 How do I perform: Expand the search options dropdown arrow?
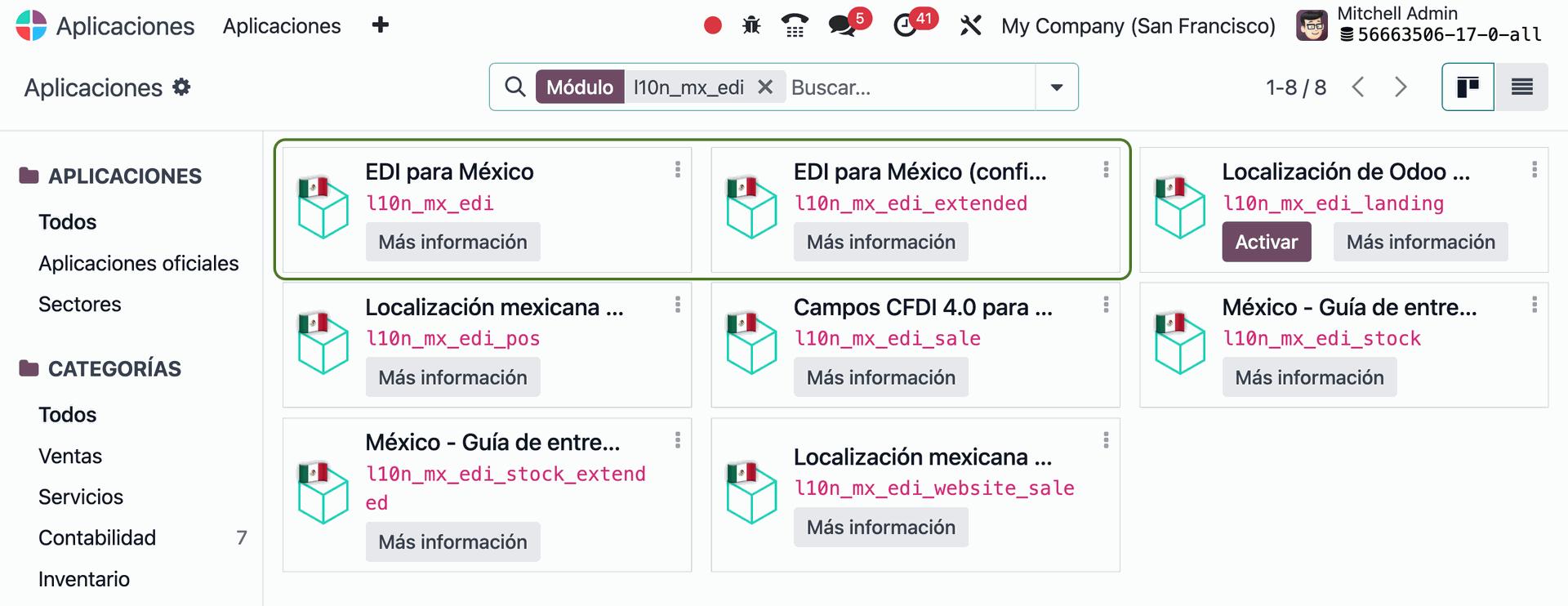pyautogui.click(x=1057, y=87)
